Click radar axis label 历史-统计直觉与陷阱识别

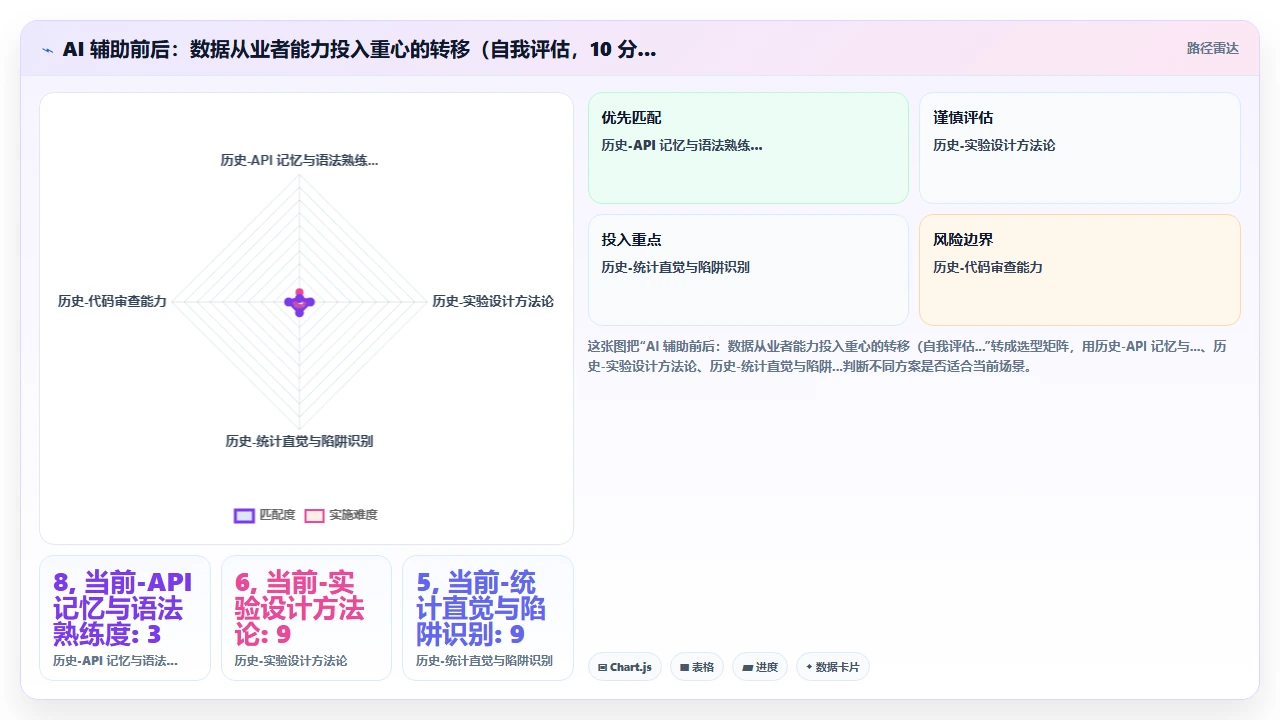point(299,441)
